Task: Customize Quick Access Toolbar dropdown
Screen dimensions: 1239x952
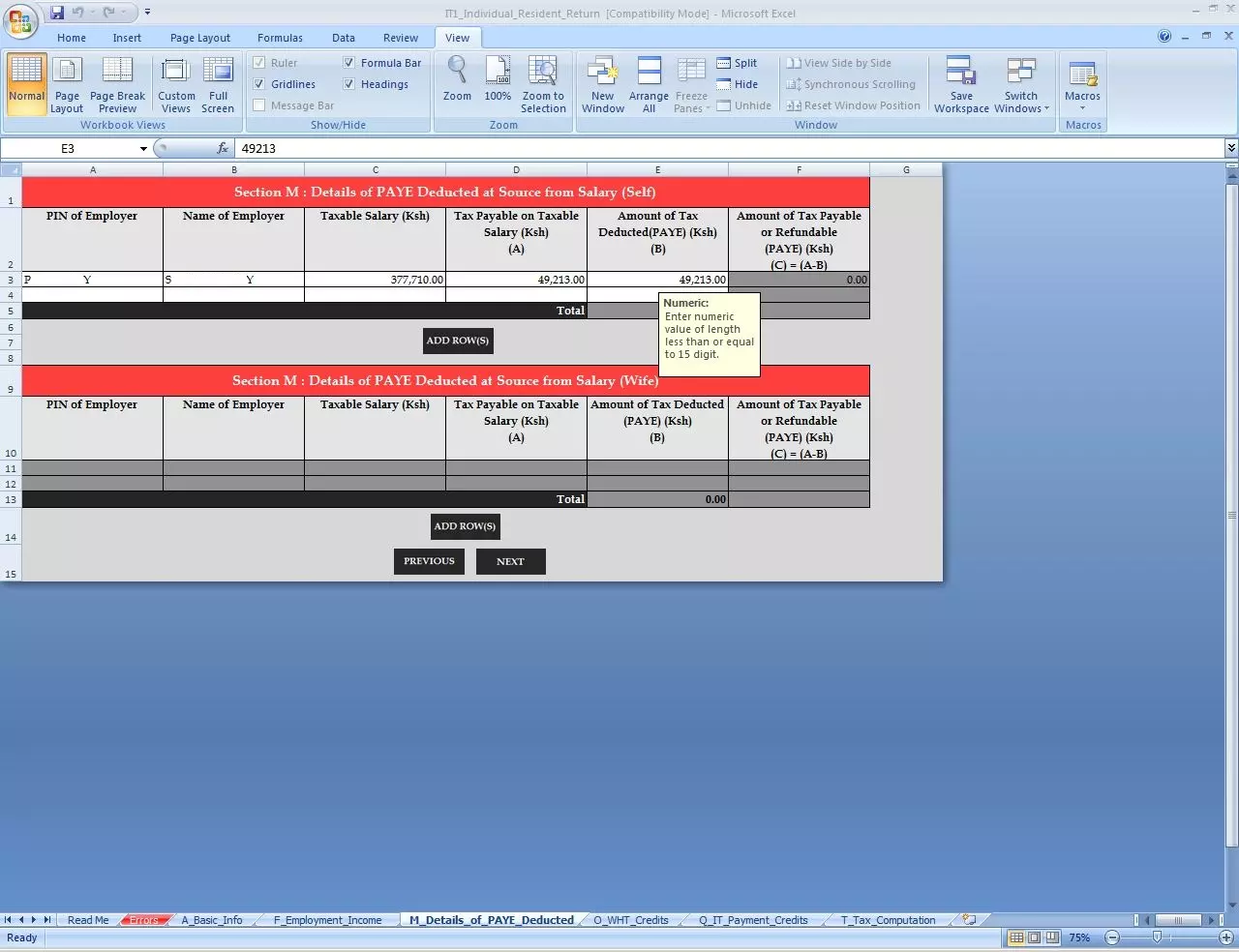Action: tap(148, 13)
